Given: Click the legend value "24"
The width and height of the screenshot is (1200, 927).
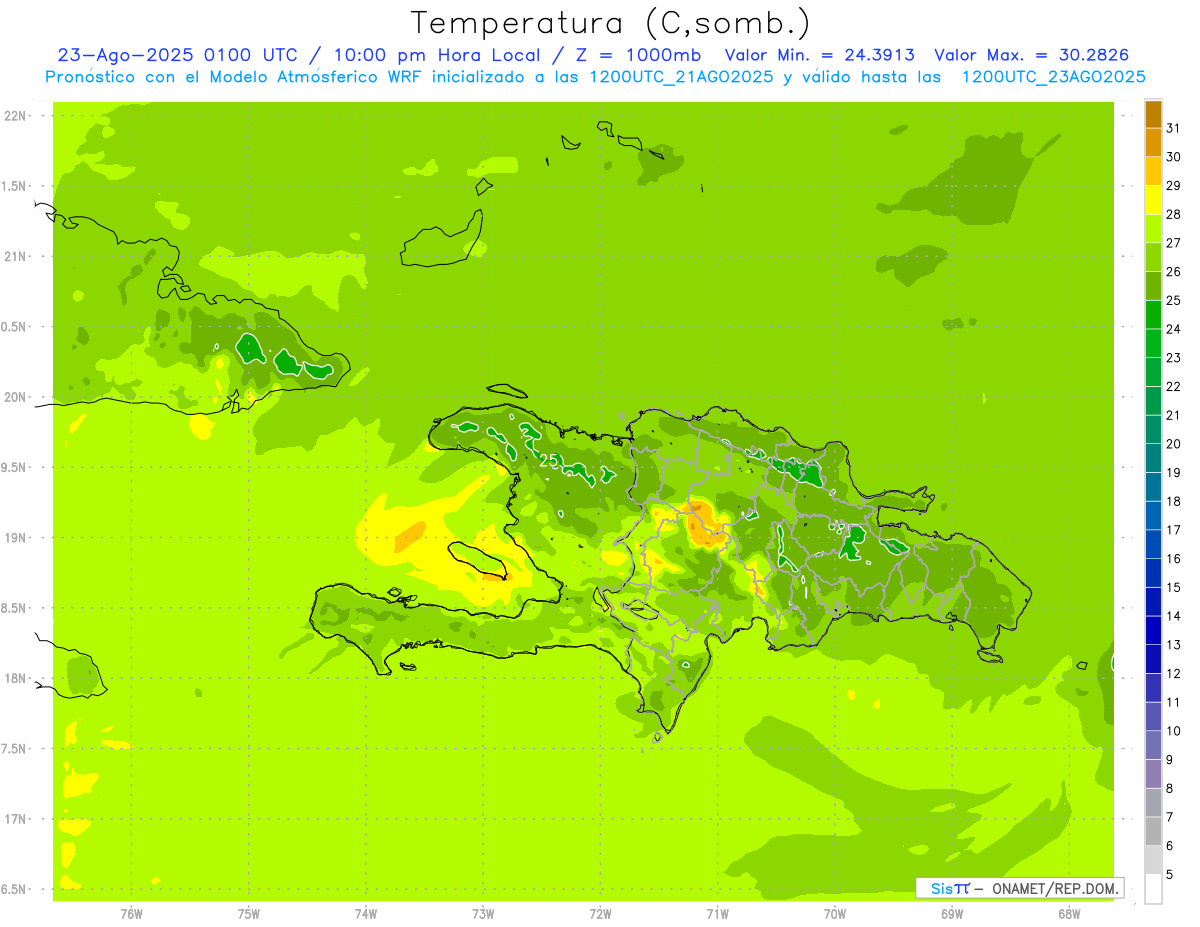Looking at the screenshot, I should click(x=1173, y=329).
